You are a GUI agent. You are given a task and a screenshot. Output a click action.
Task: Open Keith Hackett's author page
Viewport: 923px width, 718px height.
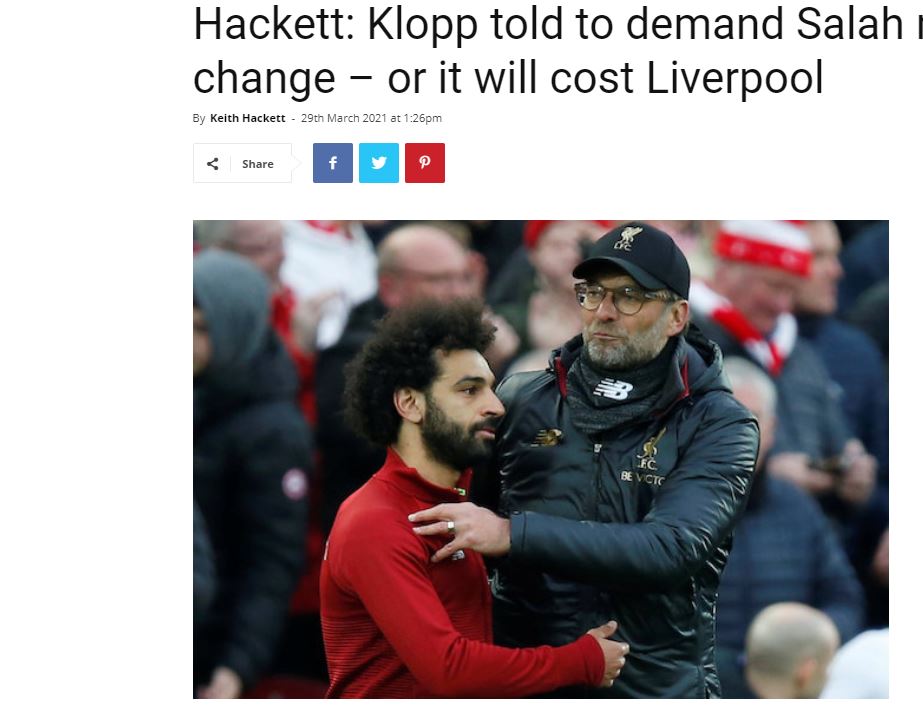[x=248, y=118]
